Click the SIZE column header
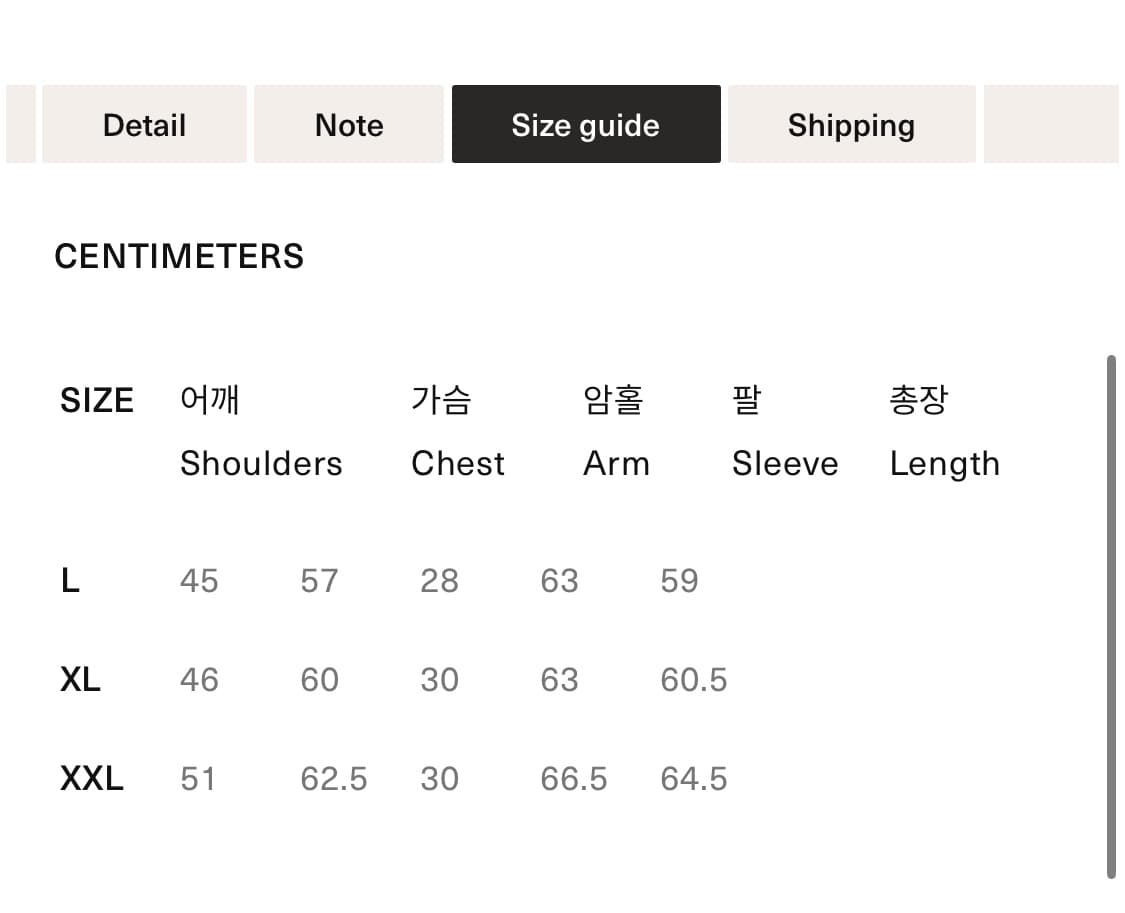This screenshot has width=1125, height=913. (97, 401)
